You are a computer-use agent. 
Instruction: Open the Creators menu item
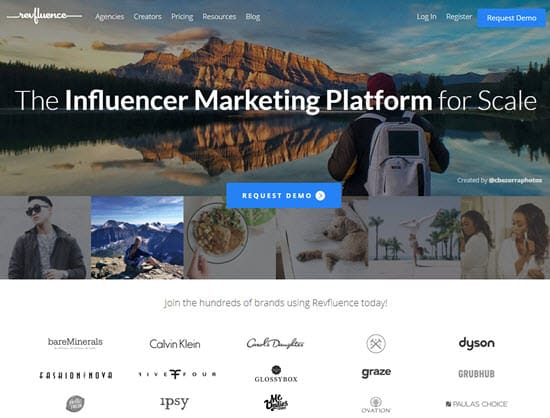(148, 16)
